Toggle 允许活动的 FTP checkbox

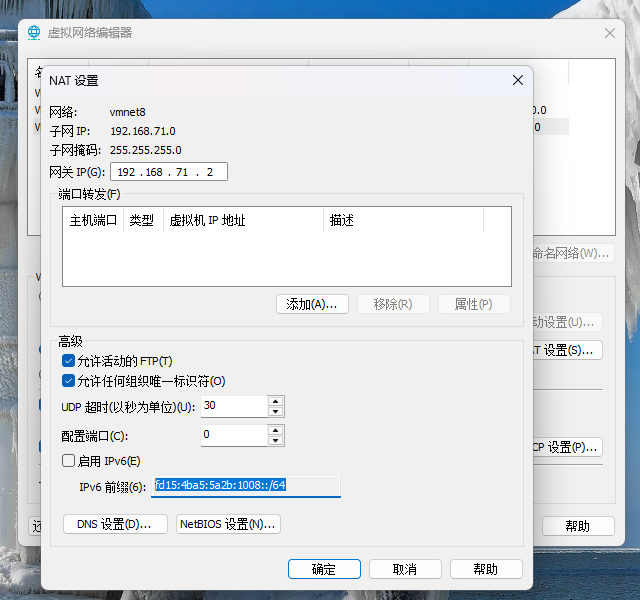[x=68, y=361]
